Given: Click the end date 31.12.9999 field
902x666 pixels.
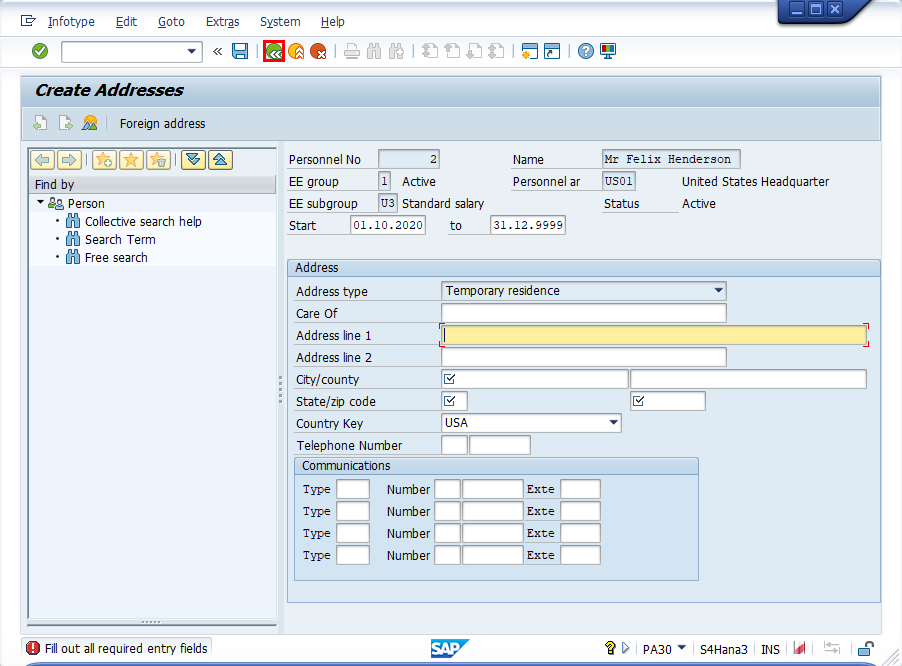Looking at the screenshot, I should (528, 225).
